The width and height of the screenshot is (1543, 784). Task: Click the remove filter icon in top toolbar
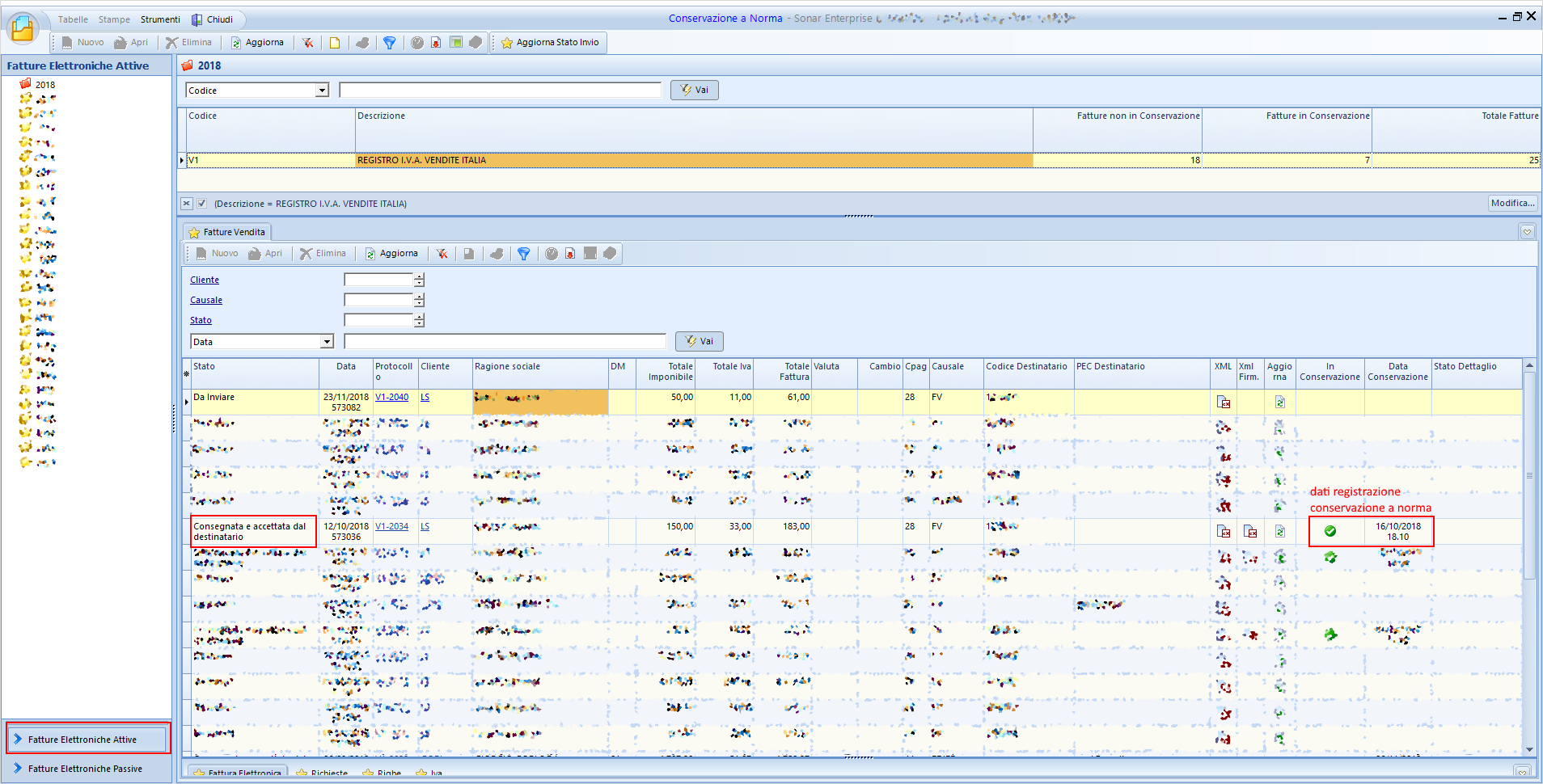(x=308, y=43)
